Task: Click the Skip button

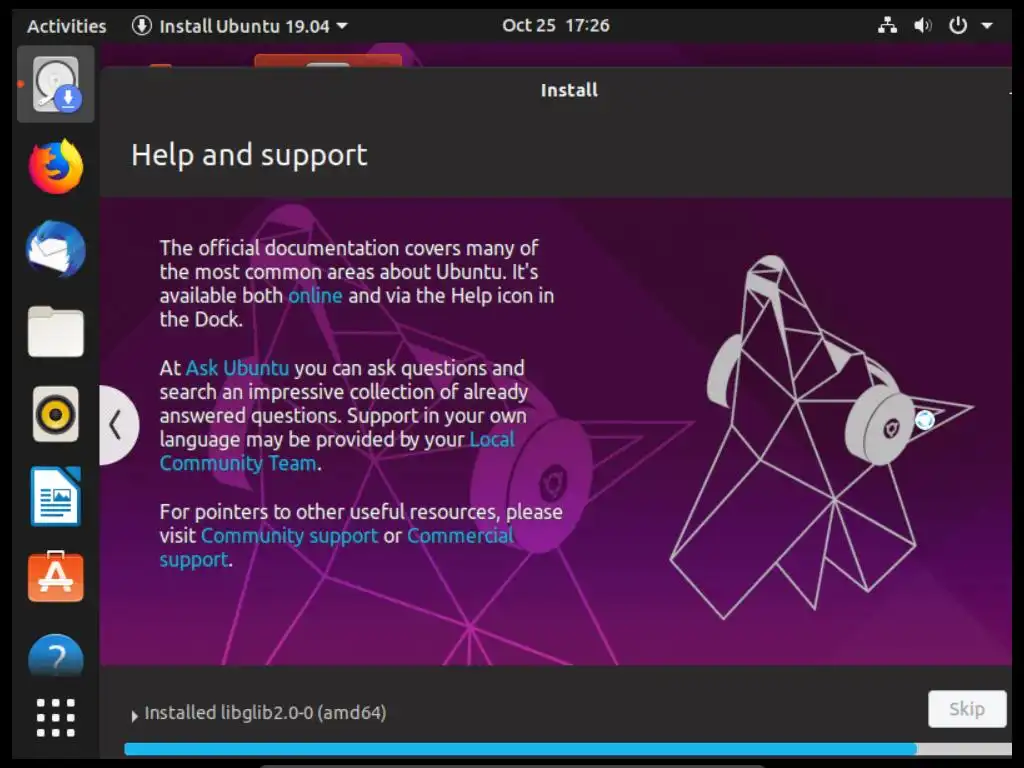Action: click(x=967, y=709)
